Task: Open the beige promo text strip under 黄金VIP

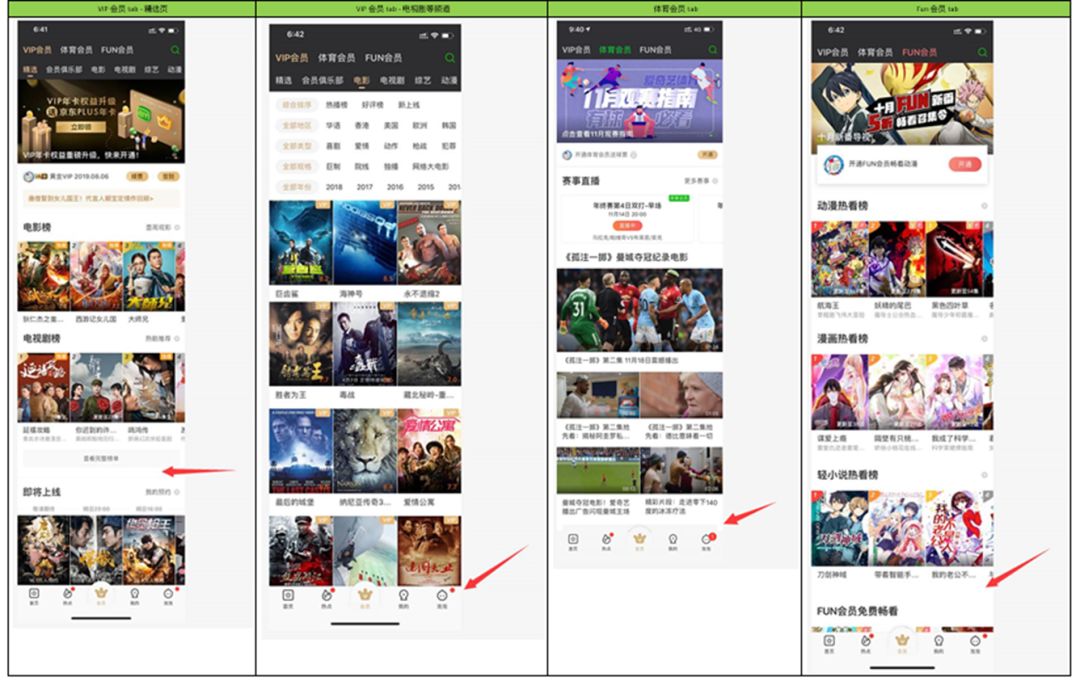Action: [x=101, y=198]
